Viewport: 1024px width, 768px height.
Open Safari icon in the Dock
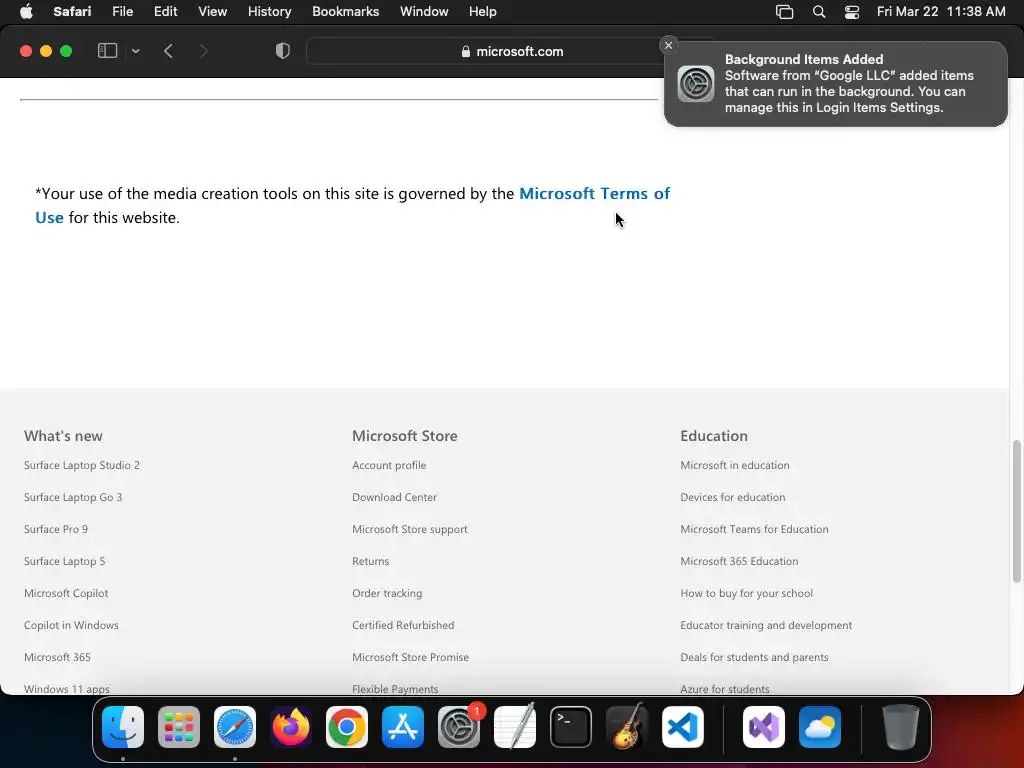coord(235,727)
